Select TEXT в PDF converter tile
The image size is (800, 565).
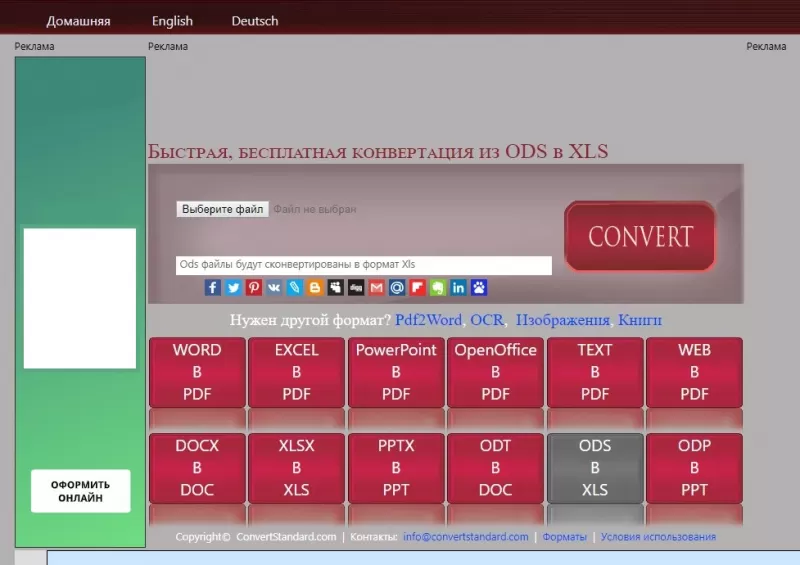[x=595, y=372]
